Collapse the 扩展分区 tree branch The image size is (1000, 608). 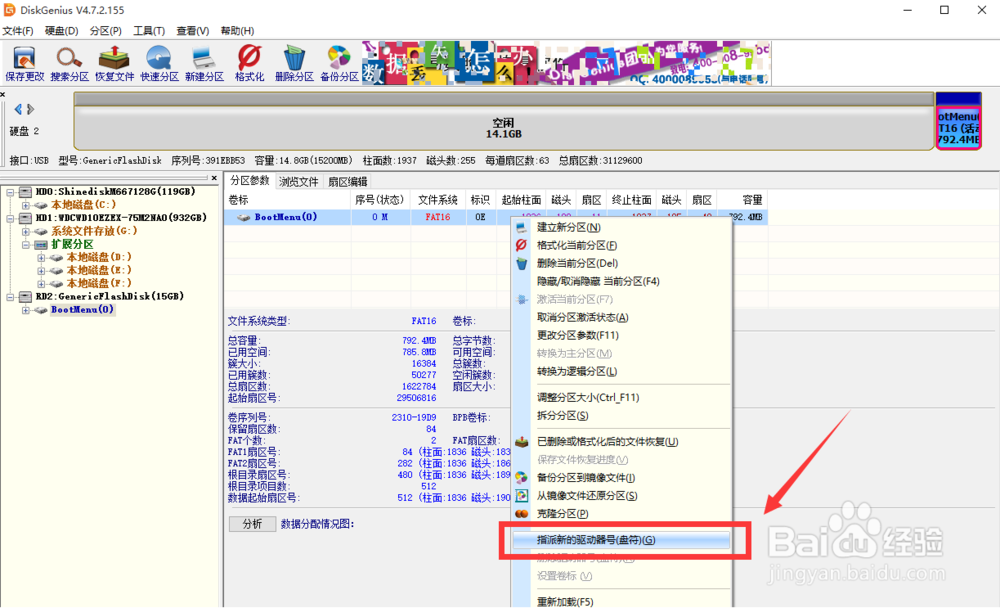[24, 243]
